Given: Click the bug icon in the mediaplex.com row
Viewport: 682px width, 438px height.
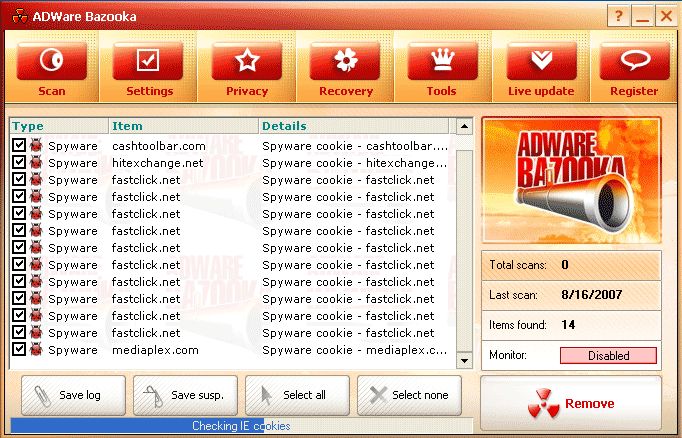Looking at the screenshot, I should coord(36,349).
